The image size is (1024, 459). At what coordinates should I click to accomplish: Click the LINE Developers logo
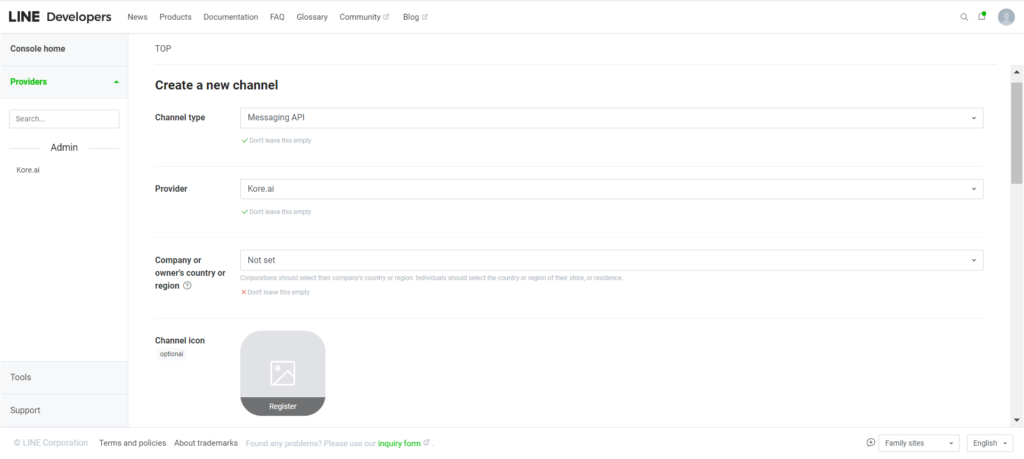point(59,17)
